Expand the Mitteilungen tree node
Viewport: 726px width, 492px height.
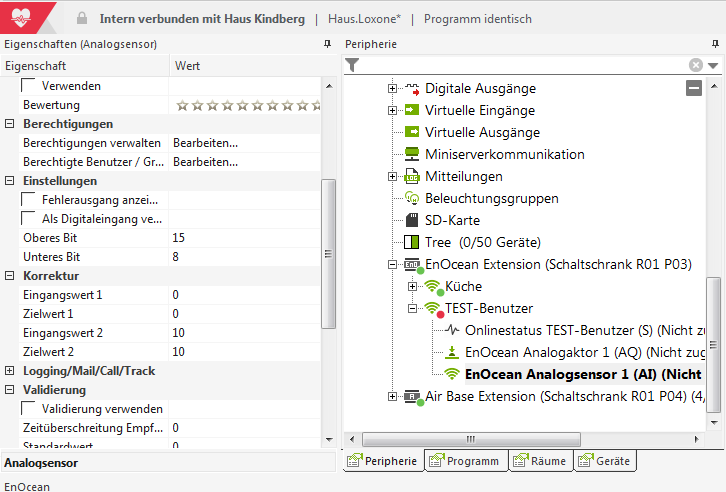[392, 176]
